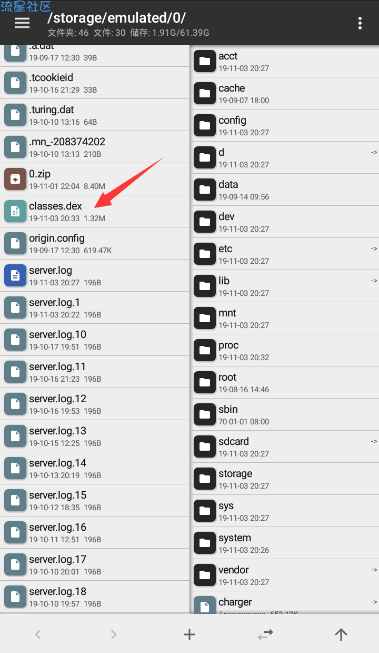379x653 pixels.
Task: Select the server.log.11 file
Action: pyautogui.click(x=95, y=372)
